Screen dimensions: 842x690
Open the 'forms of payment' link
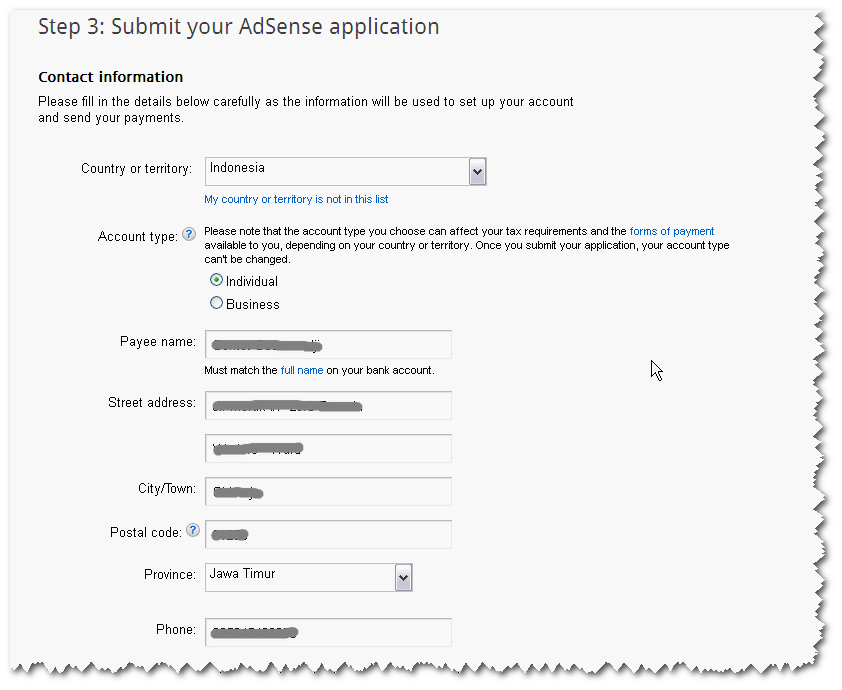(x=671, y=231)
